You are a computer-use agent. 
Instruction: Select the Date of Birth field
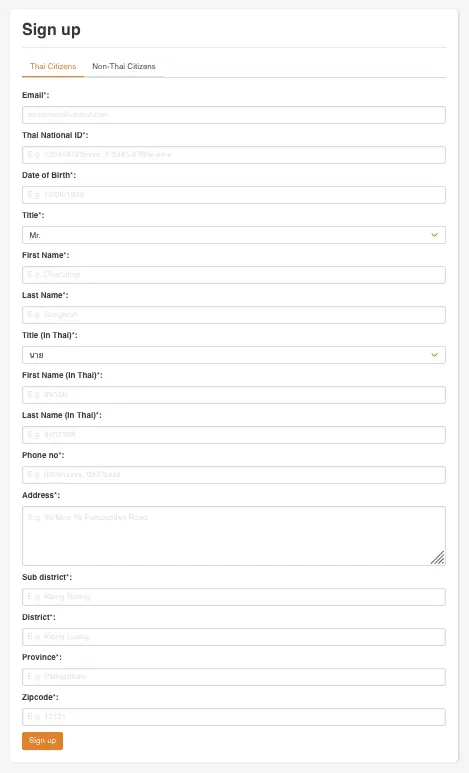[234, 195]
